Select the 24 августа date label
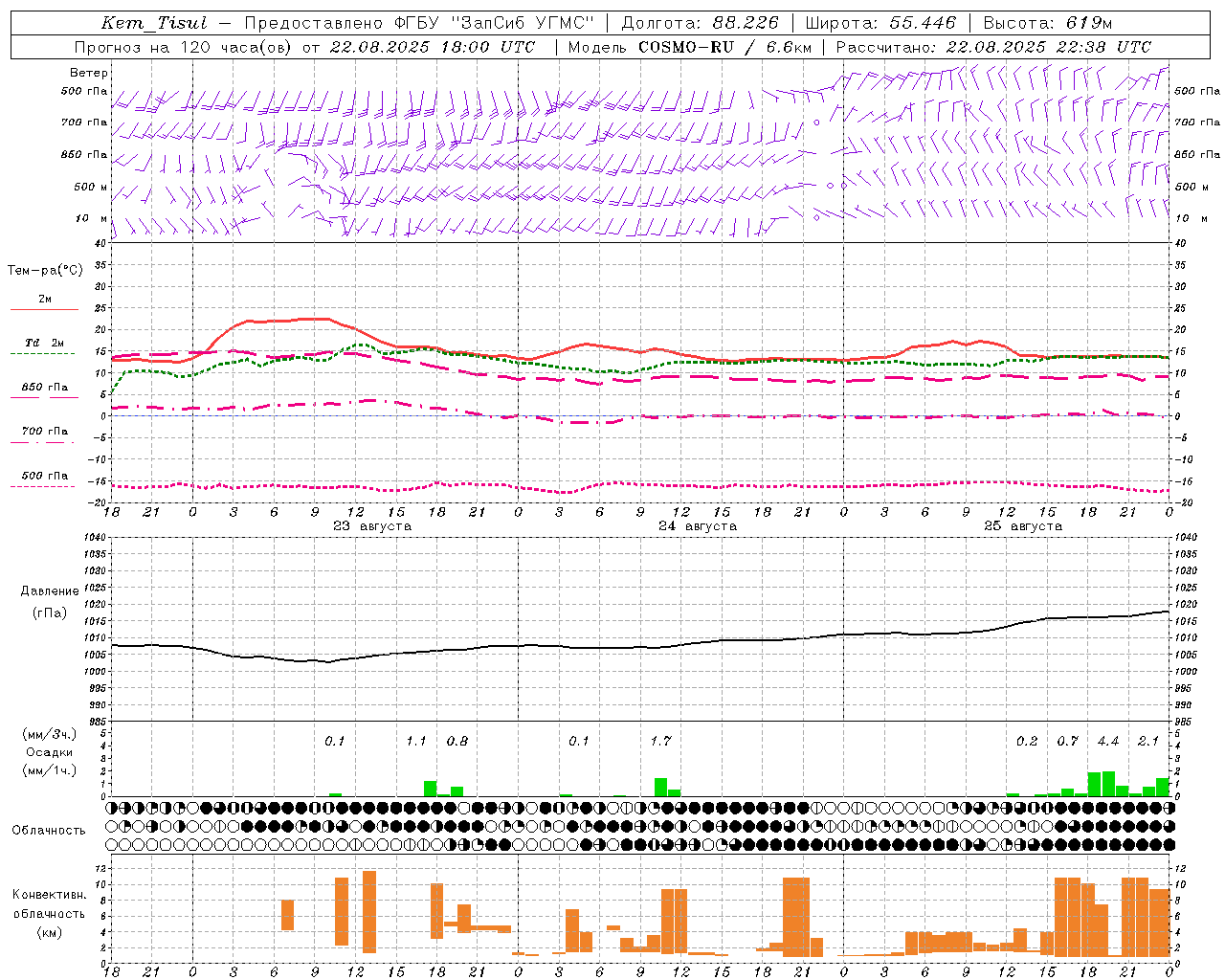The width and height of the screenshot is (1225, 980). 698,526
